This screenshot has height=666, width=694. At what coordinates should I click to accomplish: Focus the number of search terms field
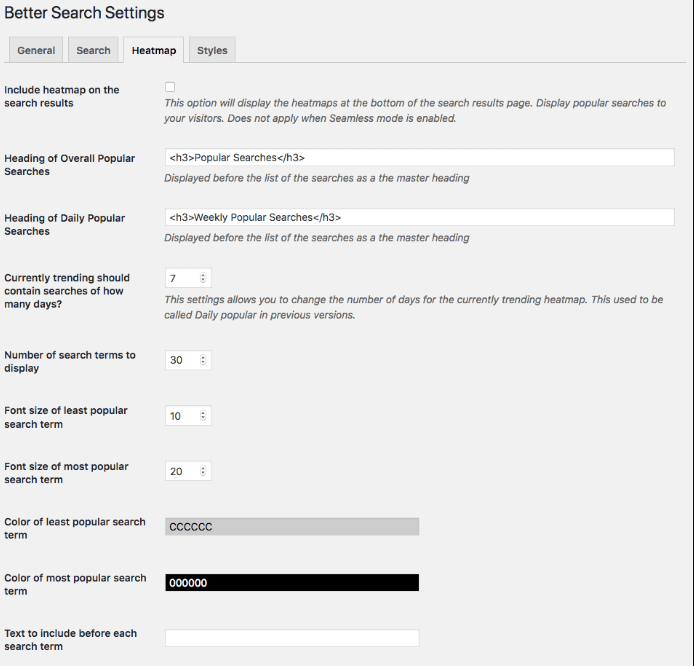pos(181,360)
